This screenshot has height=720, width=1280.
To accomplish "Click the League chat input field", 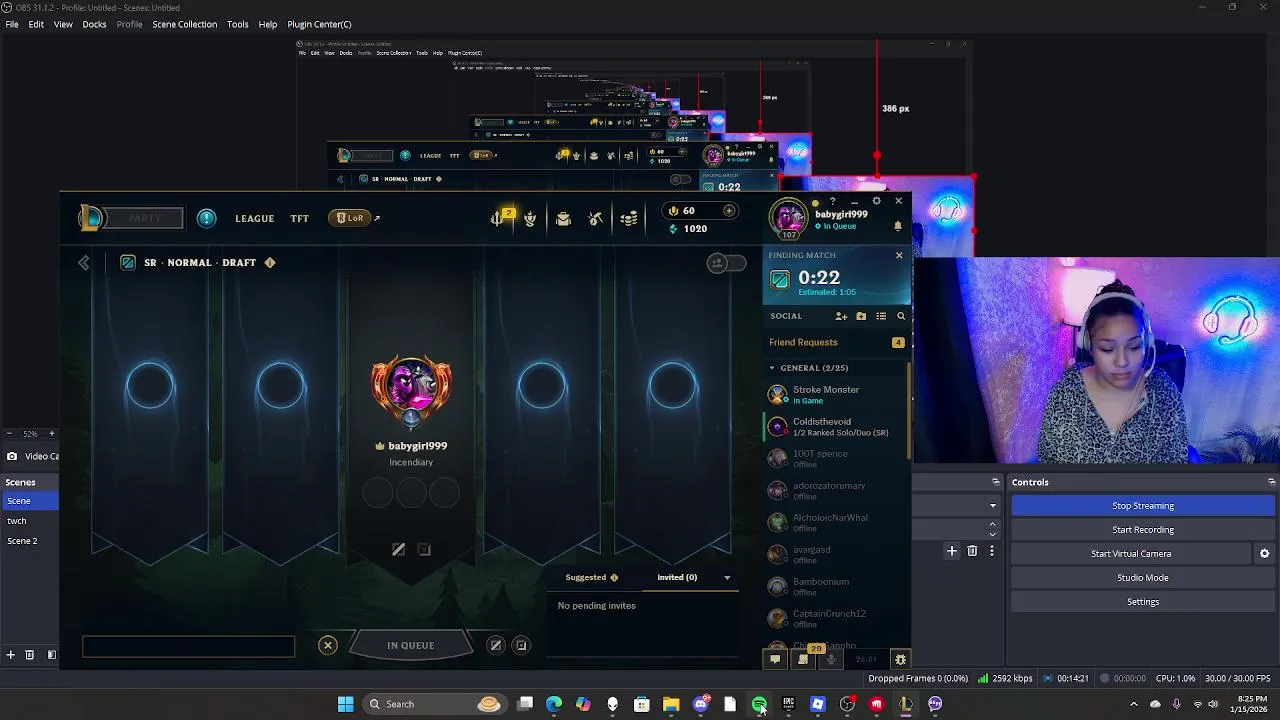I will [x=189, y=646].
